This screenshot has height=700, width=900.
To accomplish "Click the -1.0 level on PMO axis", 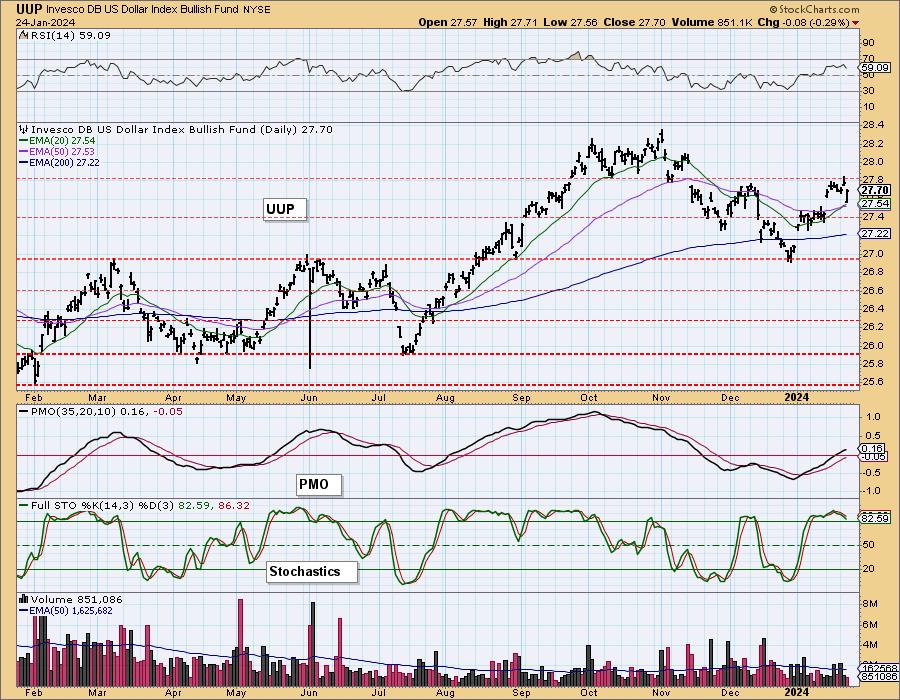I will point(873,491).
